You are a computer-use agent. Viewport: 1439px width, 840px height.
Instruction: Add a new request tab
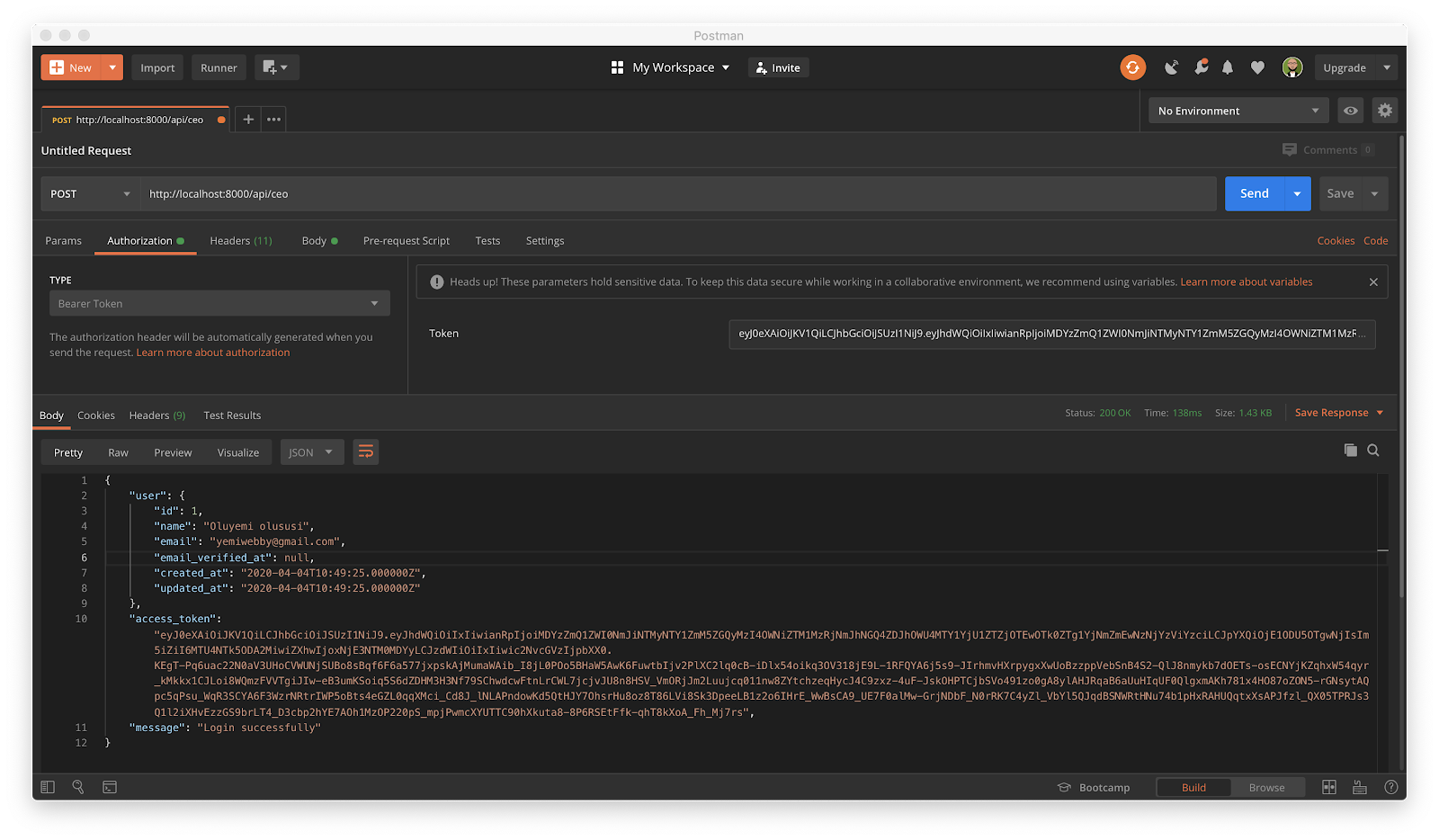(248, 119)
